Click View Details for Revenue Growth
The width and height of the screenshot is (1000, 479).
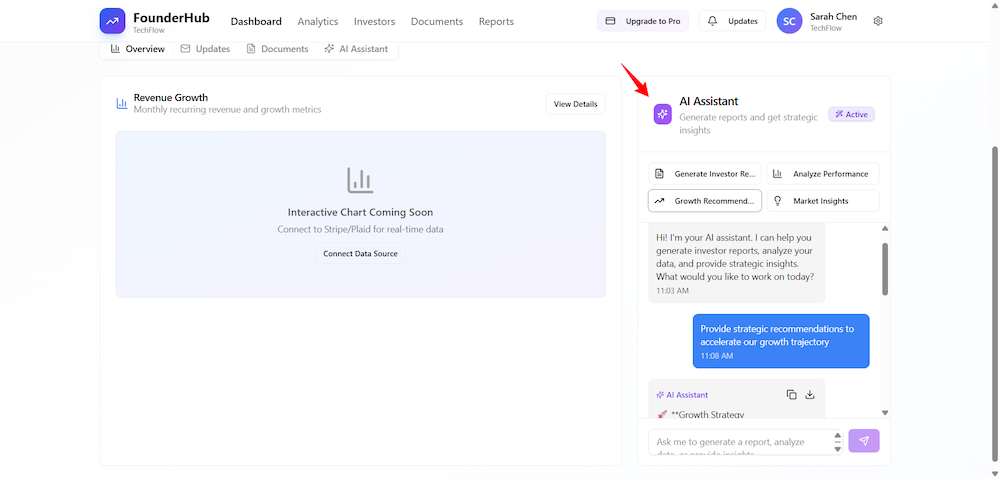tap(575, 104)
